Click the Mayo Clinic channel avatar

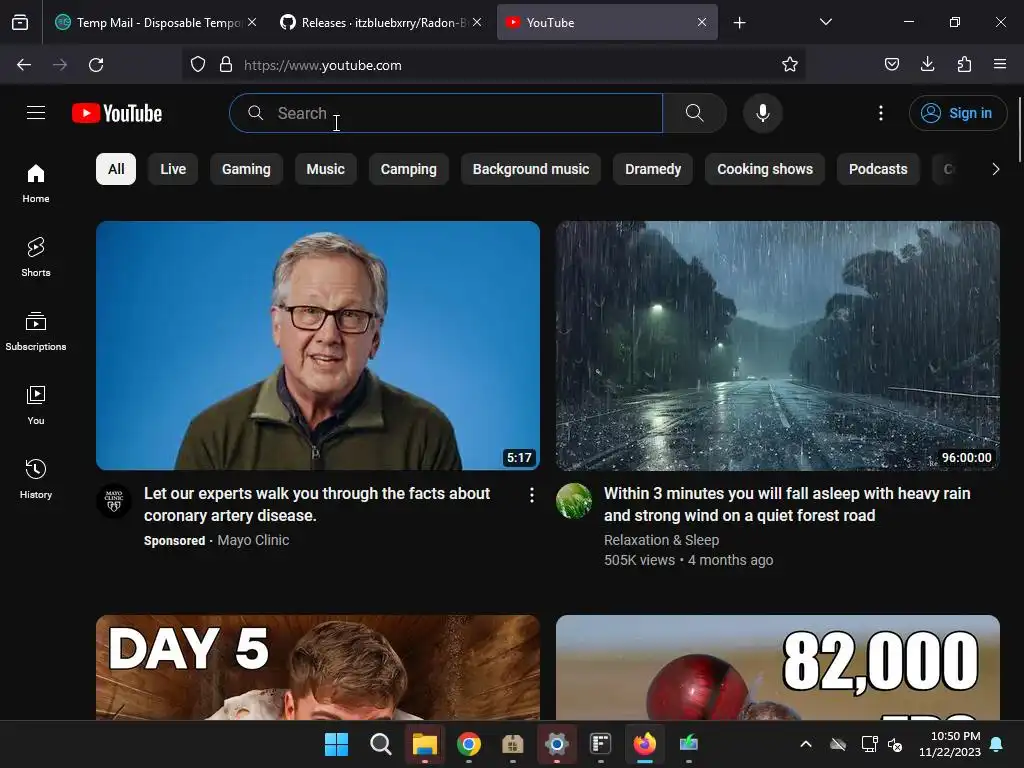[x=114, y=501]
